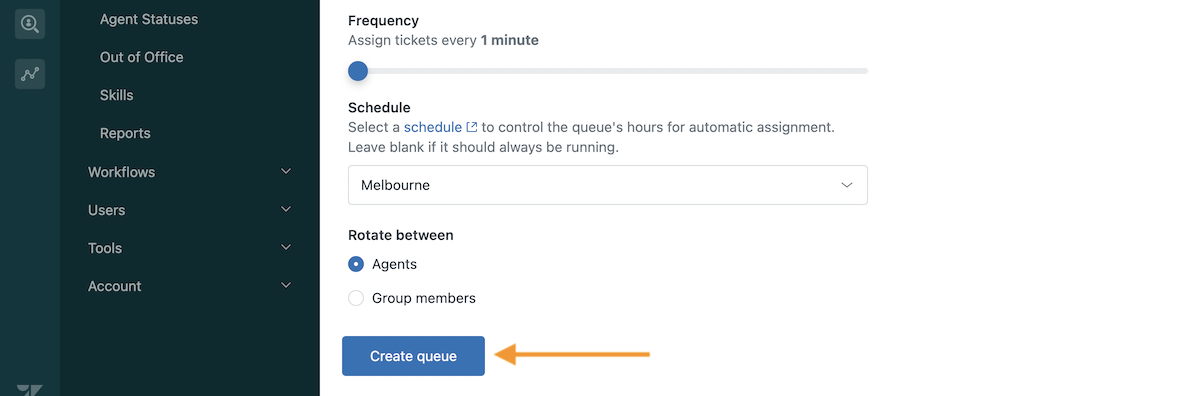Open Out of Office menu item

tap(141, 57)
